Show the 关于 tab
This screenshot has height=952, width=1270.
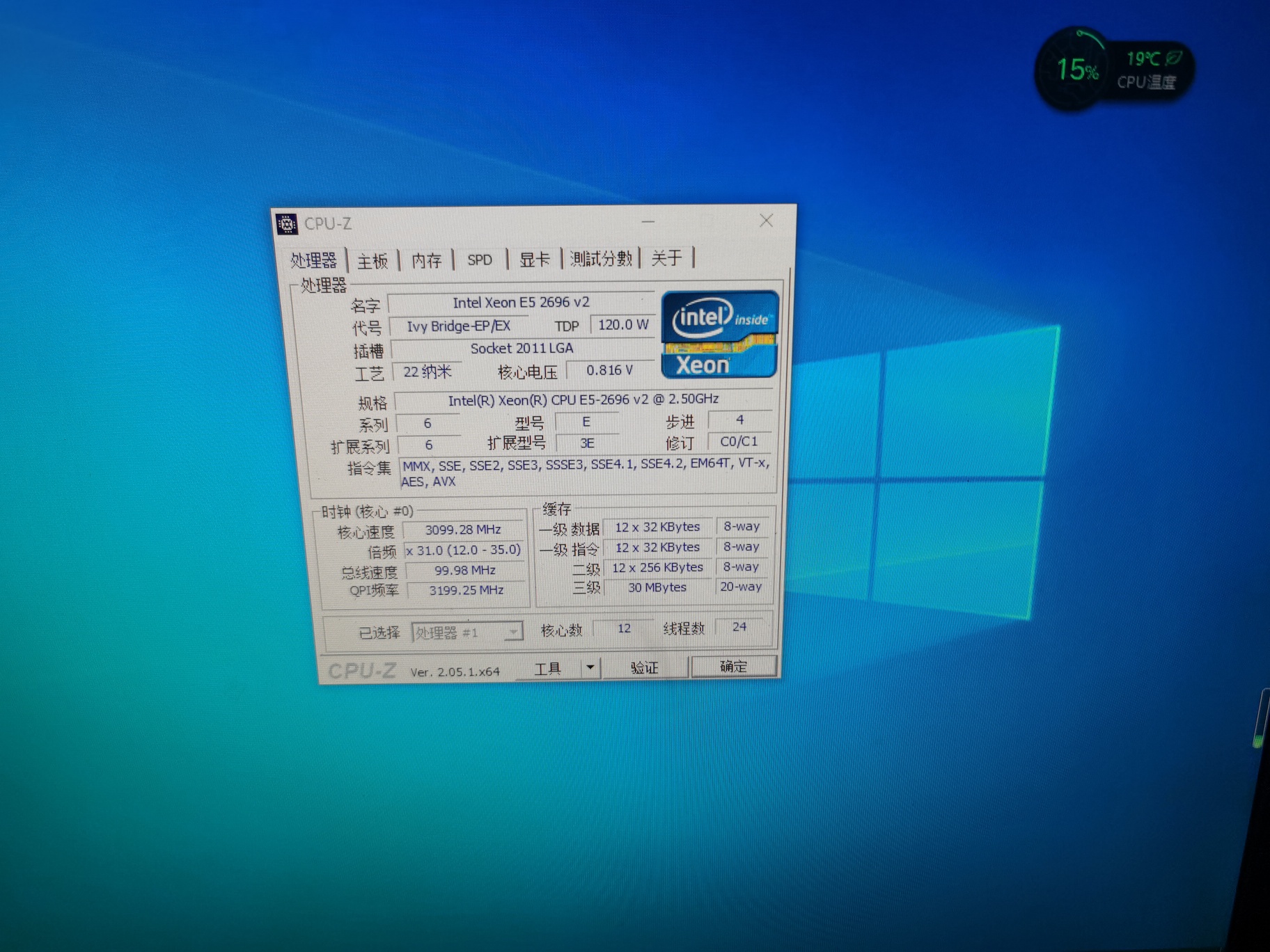coord(666,258)
